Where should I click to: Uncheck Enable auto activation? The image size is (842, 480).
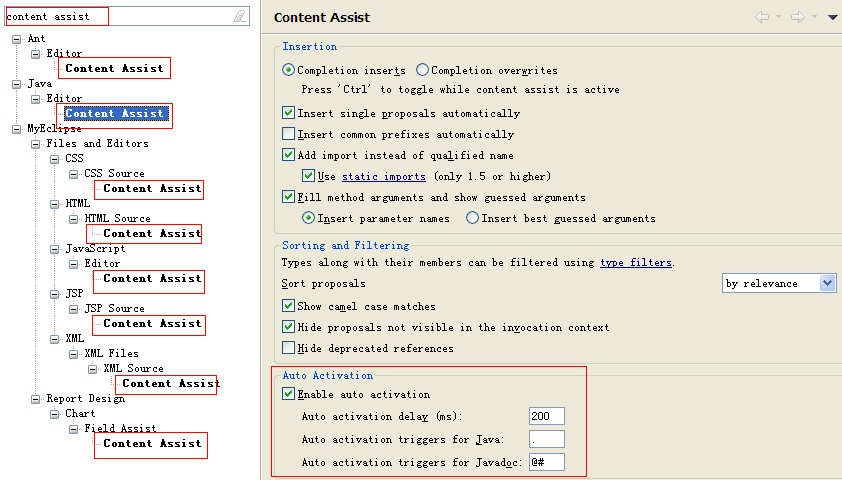click(x=288, y=394)
